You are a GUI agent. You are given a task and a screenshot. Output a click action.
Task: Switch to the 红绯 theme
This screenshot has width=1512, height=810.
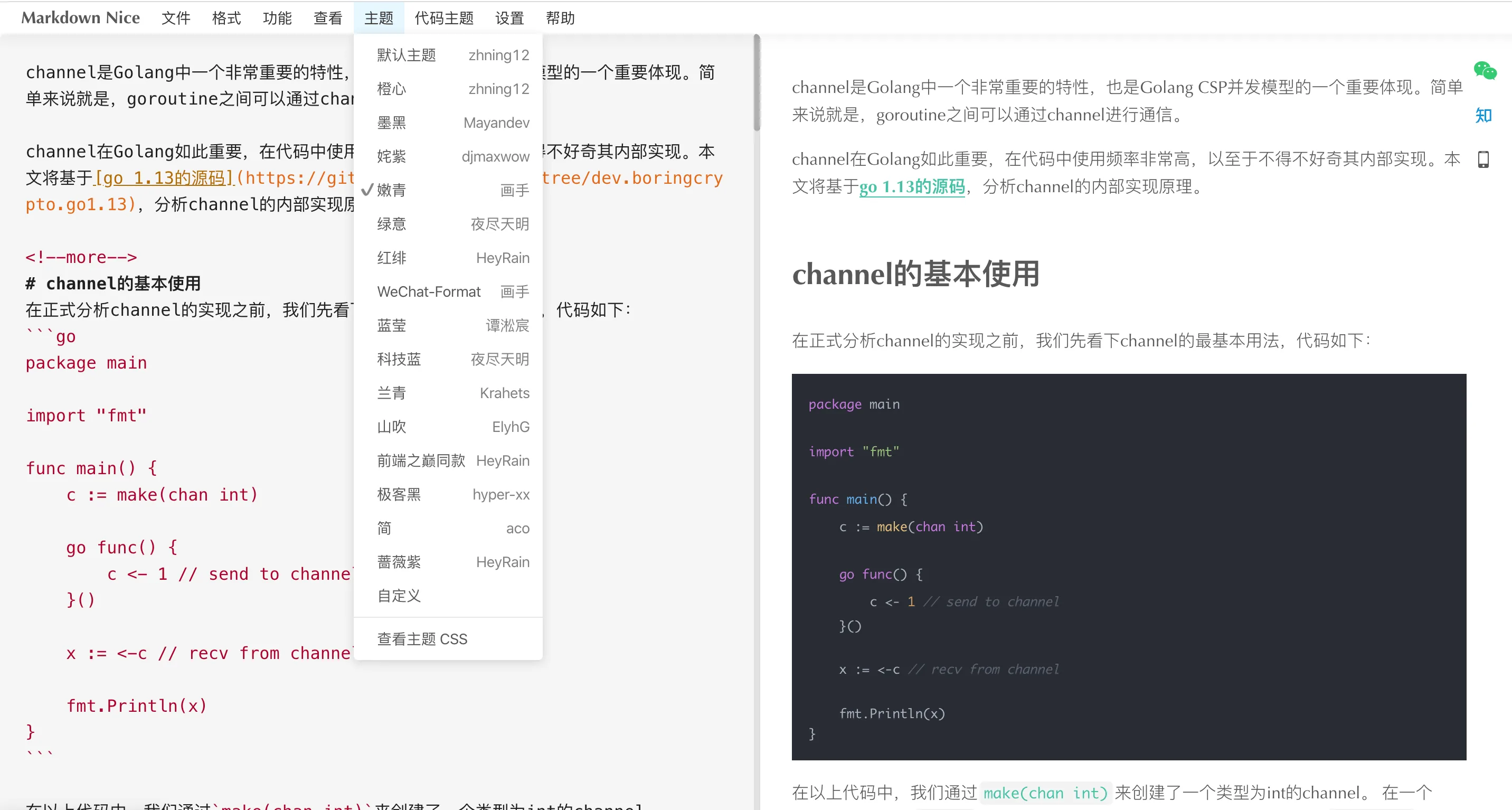tap(448, 258)
